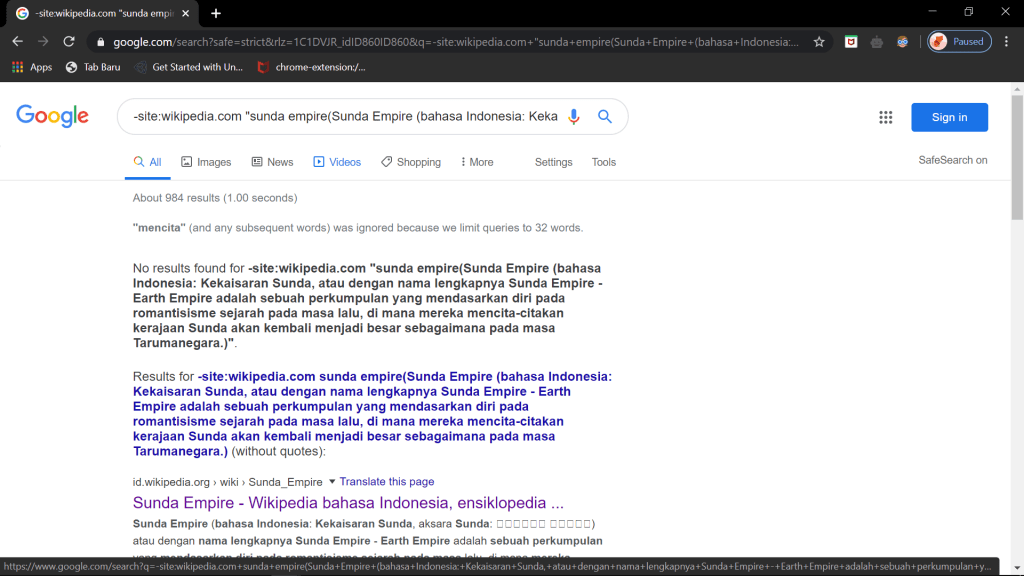Expand the More search options

click(476, 162)
